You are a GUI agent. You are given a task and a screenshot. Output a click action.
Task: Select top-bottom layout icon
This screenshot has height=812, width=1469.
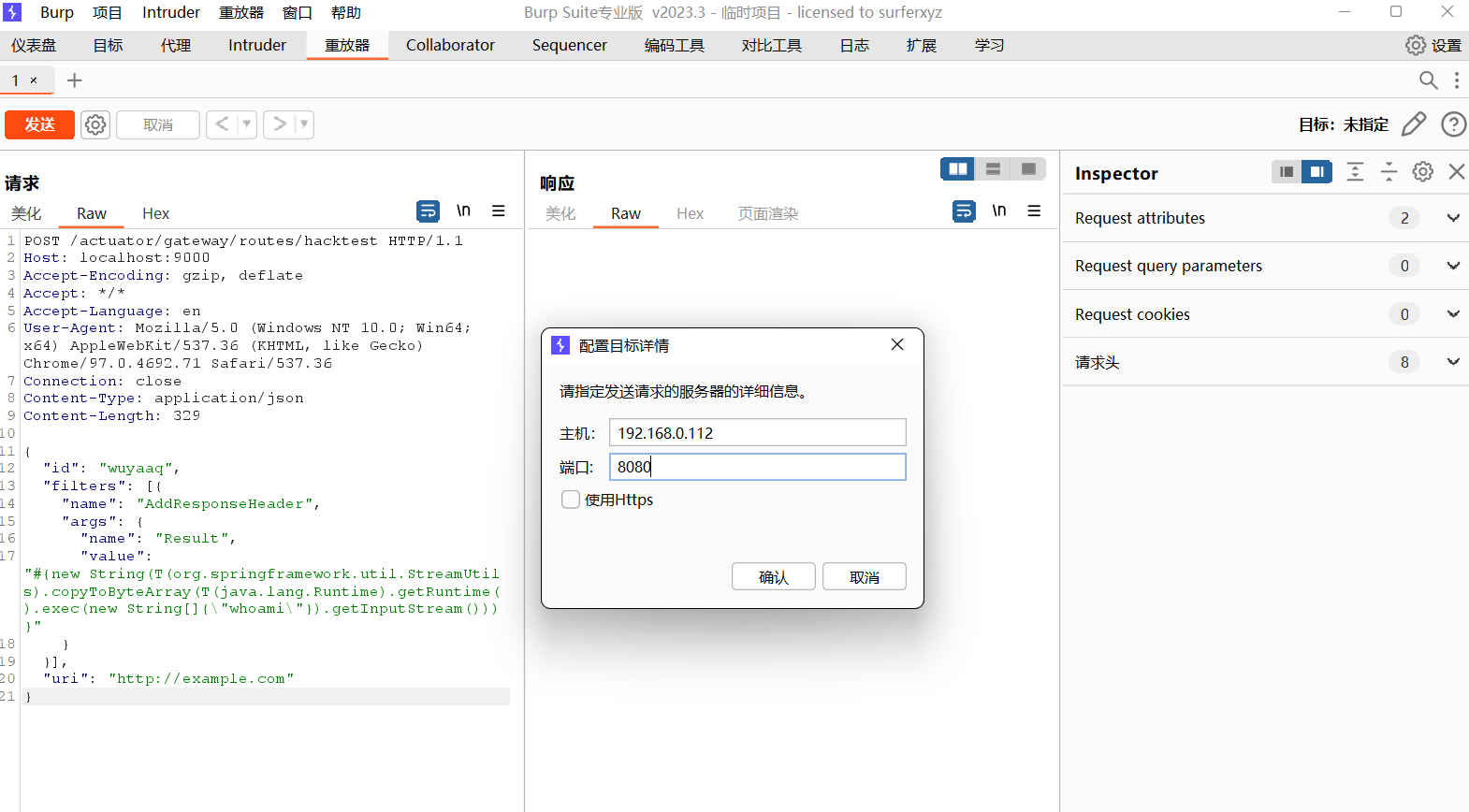(x=993, y=168)
